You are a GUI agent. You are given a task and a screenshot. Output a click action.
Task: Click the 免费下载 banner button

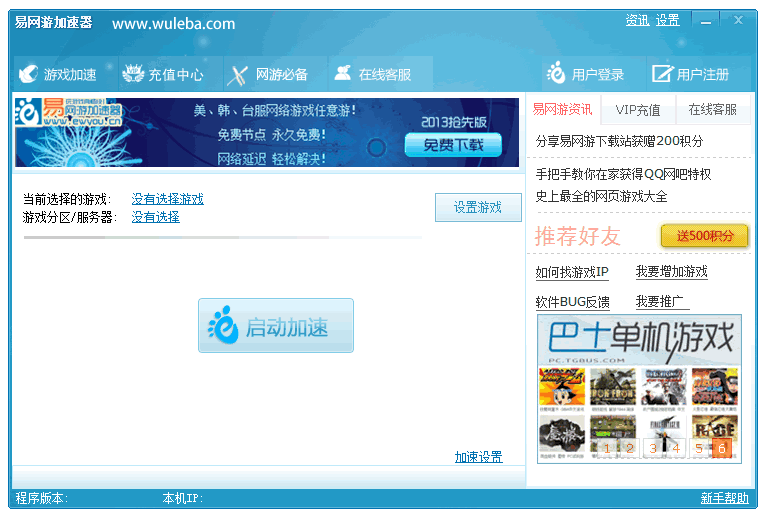(453, 145)
